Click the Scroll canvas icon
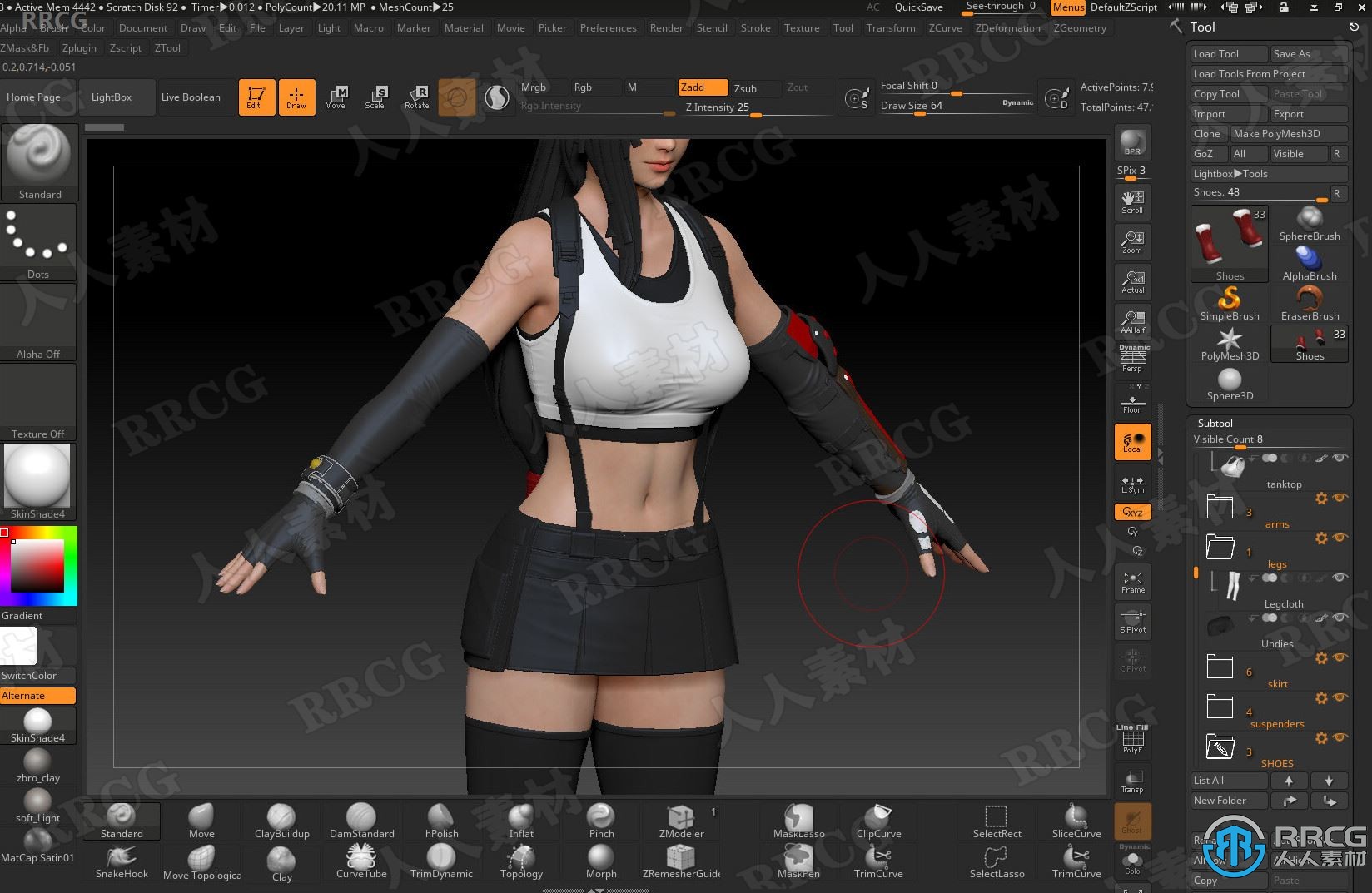1372x893 pixels. 1132,202
